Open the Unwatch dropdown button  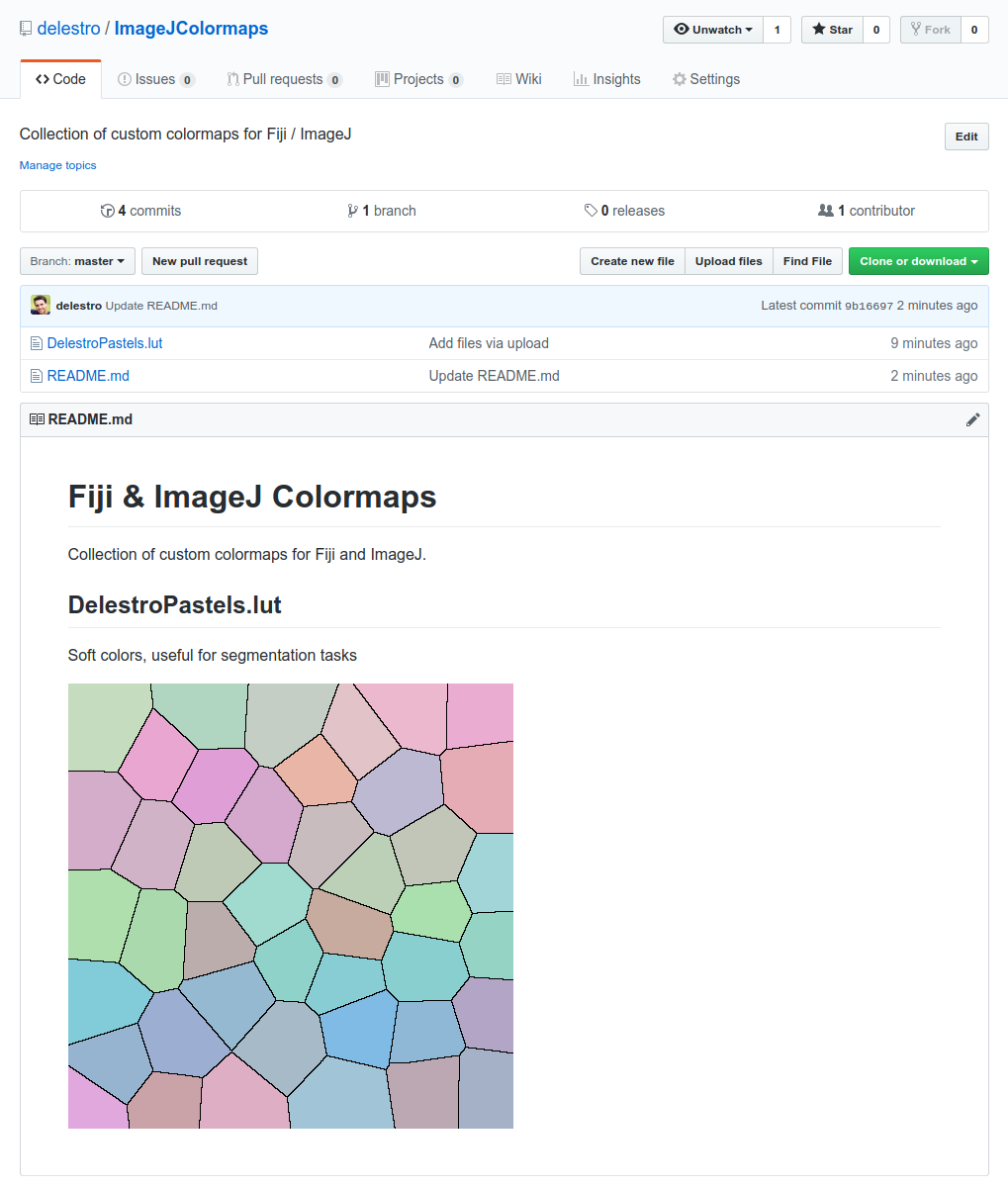click(x=712, y=30)
